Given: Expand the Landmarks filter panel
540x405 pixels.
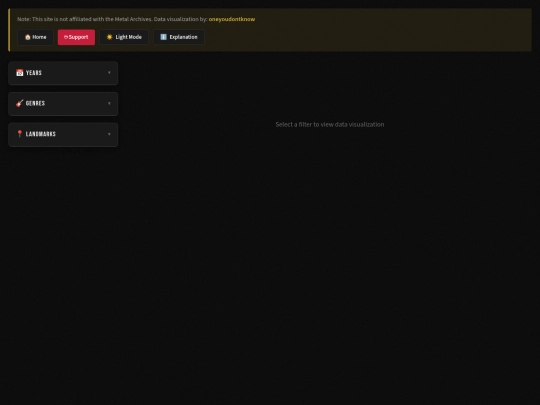Looking at the screenshot, I should point(63,134).
